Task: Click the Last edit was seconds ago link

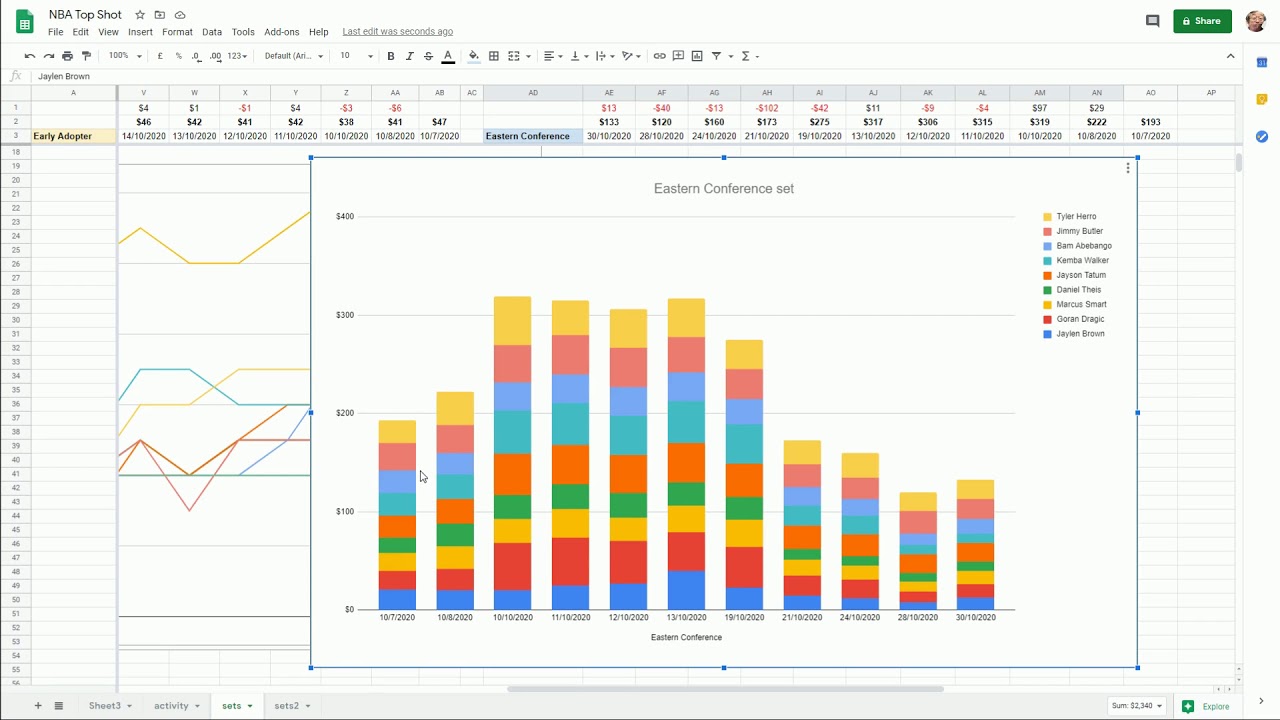Action: (x=398, y=32)
